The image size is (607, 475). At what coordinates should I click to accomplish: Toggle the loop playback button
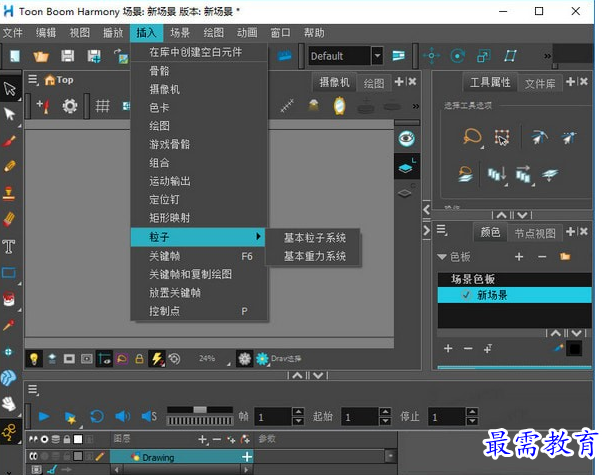pos(97,417)
